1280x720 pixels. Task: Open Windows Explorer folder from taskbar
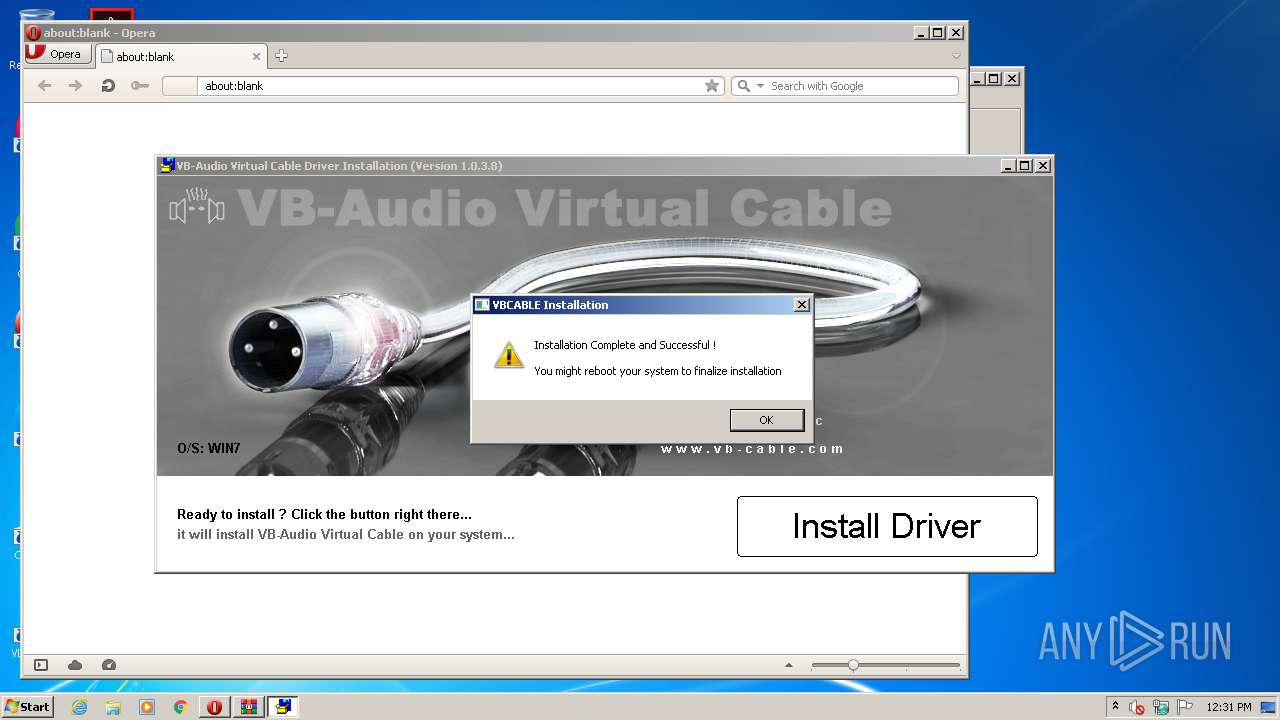(113, 707)
